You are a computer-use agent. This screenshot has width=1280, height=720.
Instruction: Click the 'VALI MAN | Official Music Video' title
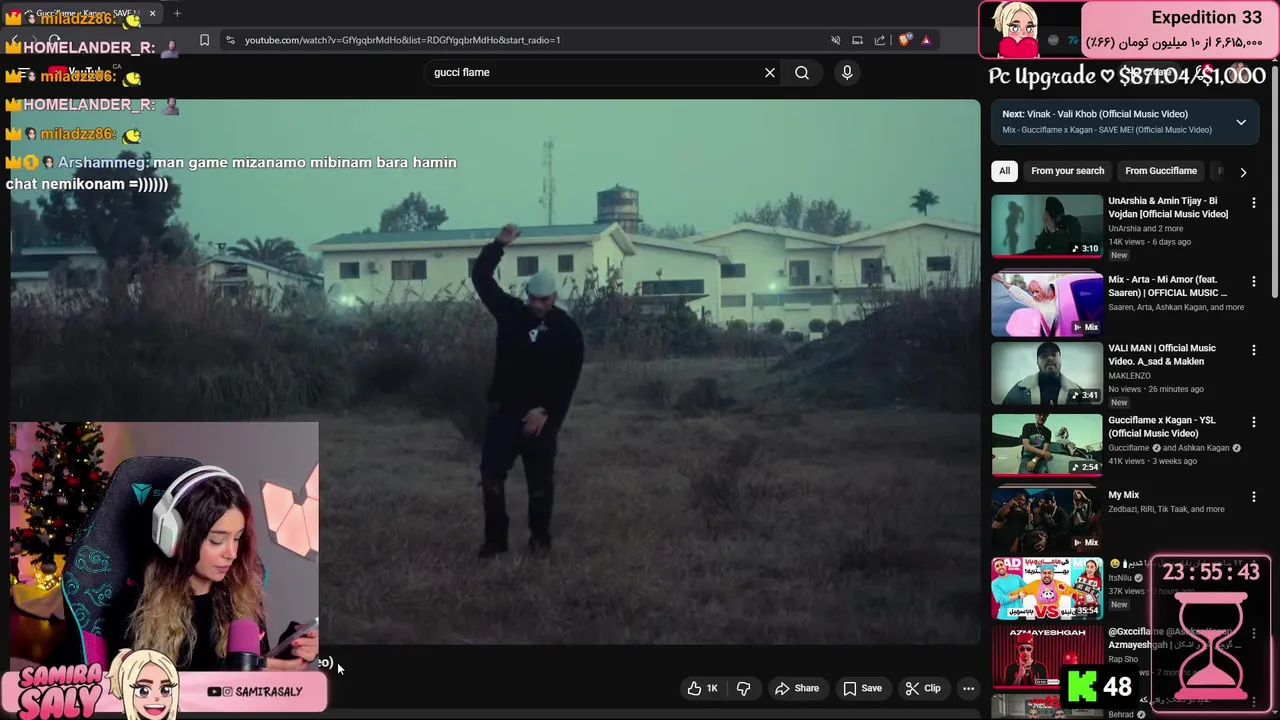point(1162,354)
